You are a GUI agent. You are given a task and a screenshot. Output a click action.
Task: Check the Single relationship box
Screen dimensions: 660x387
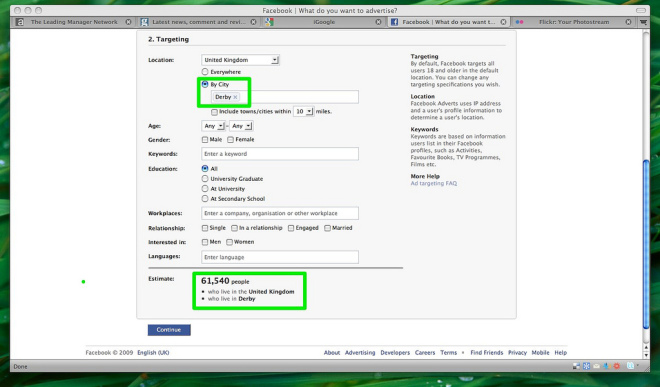pyautogui.click(x=205, y=228)
